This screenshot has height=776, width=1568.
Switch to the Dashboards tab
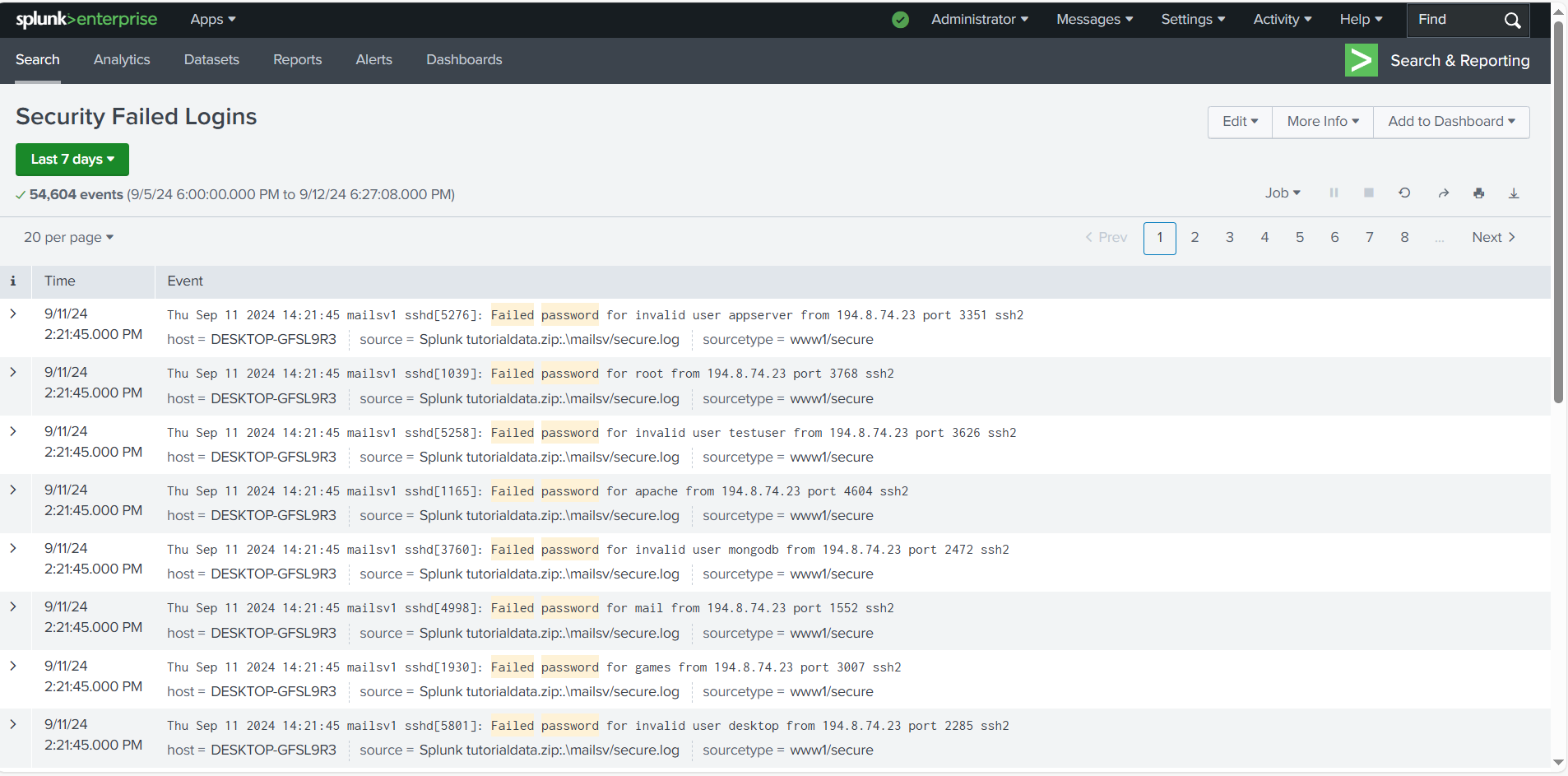tap(464, 59)
